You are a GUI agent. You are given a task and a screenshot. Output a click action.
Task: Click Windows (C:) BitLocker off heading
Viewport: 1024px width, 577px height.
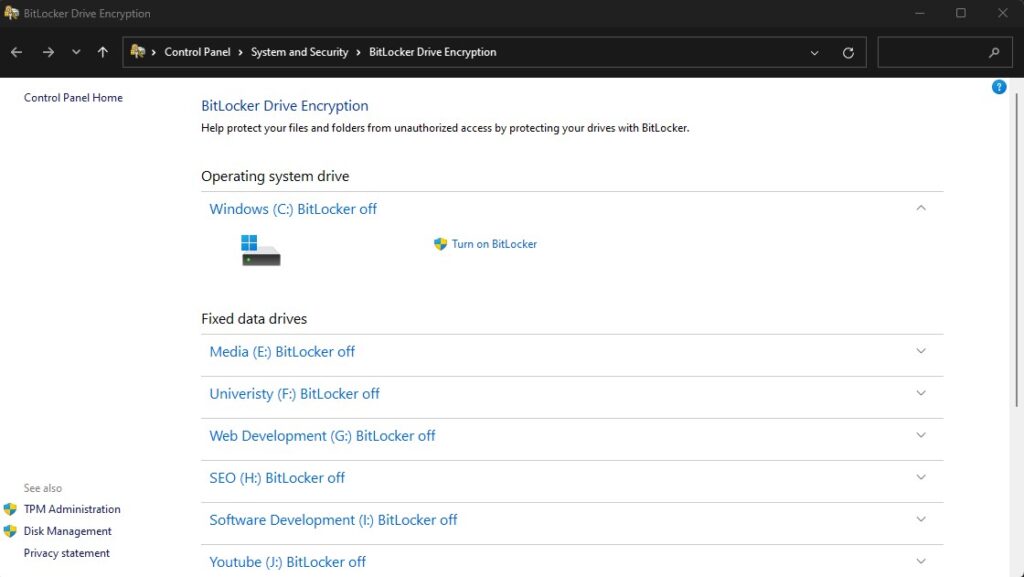coord(293,209)
